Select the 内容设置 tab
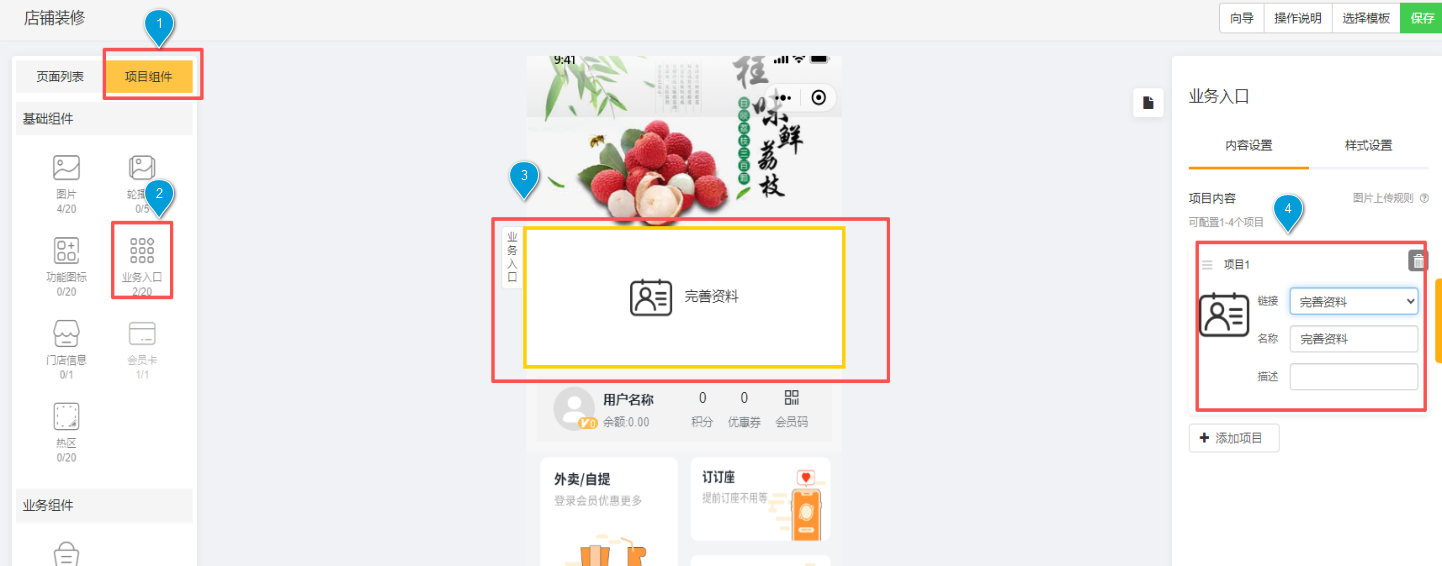The height and width of the screenshot is (566, 1442). [x=1249, y=146]
